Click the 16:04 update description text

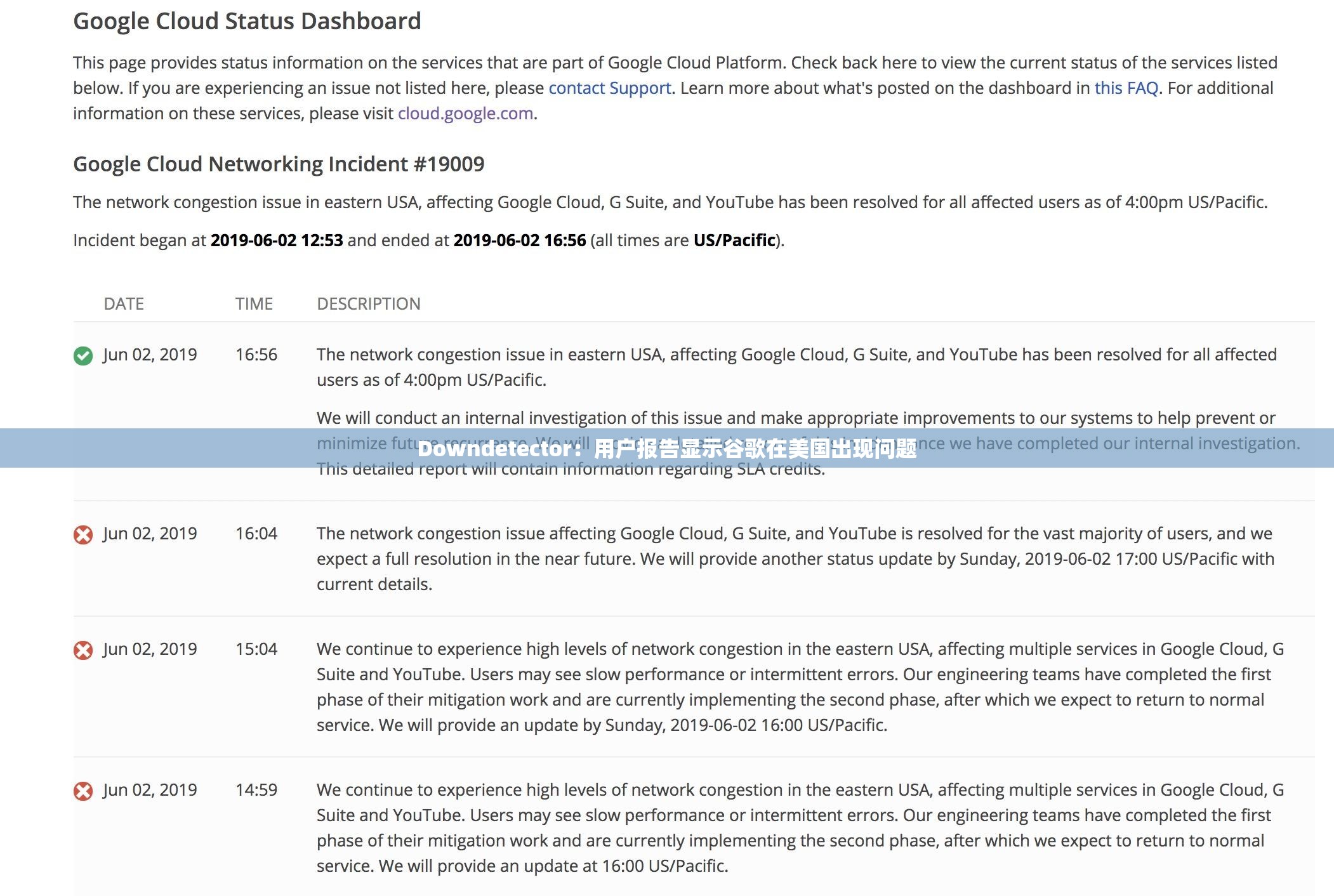(x=795, y=559)
